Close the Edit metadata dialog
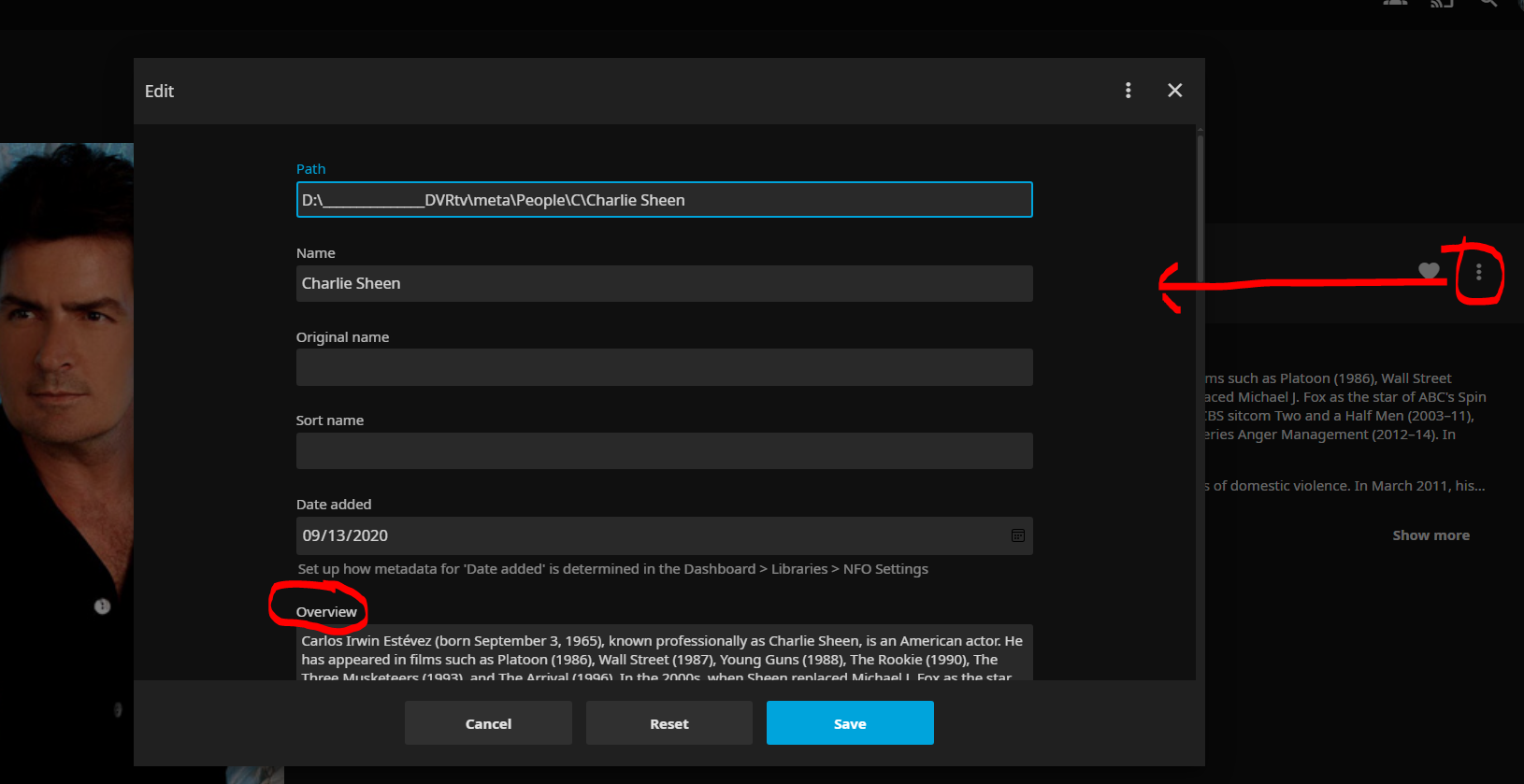This screenshot has height=784, width=1524. tap(1174, 90)
